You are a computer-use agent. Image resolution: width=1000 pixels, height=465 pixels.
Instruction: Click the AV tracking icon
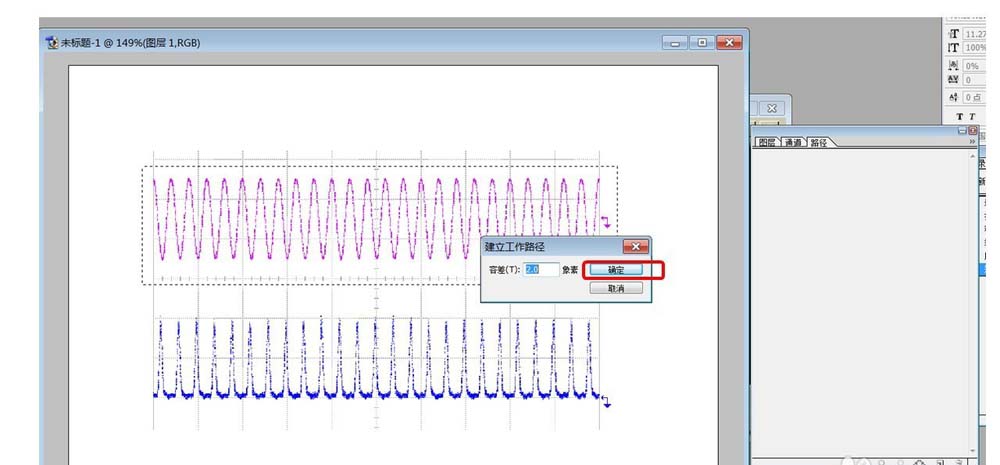[x=953, y=80]
